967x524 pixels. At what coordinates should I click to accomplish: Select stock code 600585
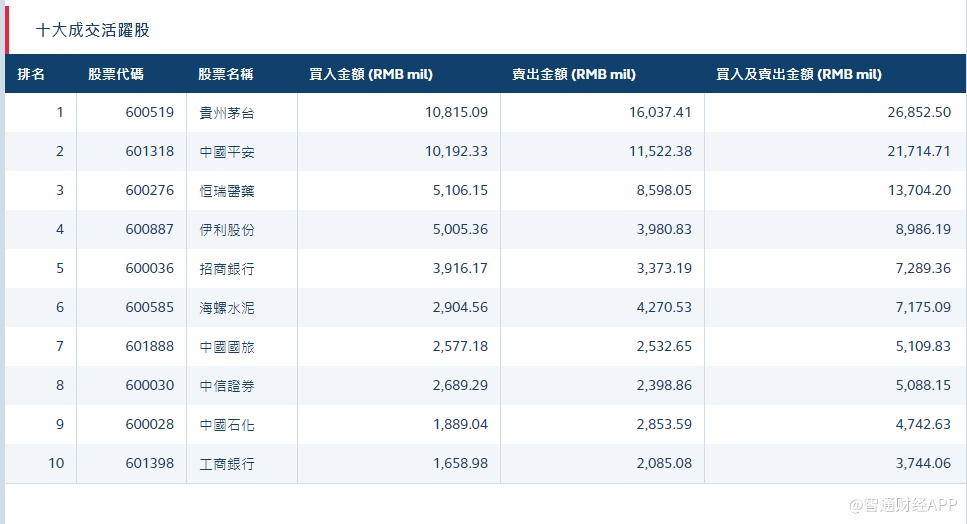point(150,307)
